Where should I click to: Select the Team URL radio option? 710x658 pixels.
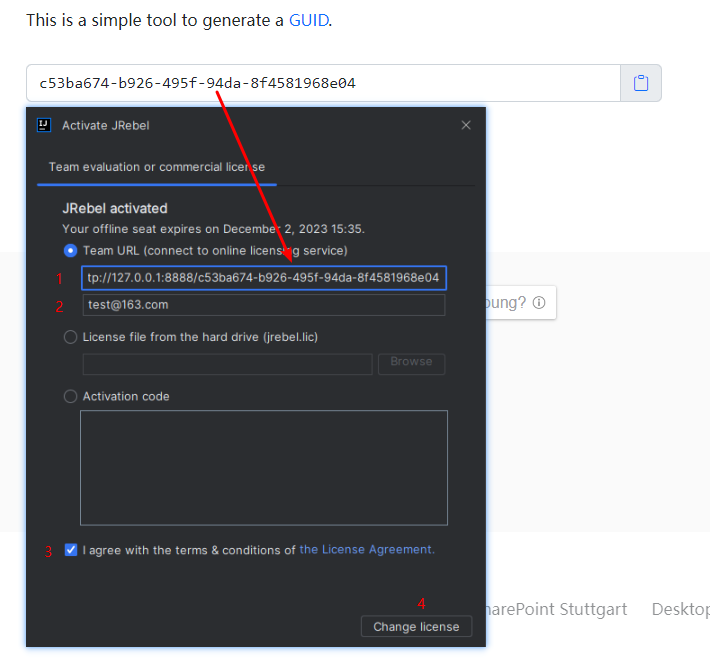(70, 250)
